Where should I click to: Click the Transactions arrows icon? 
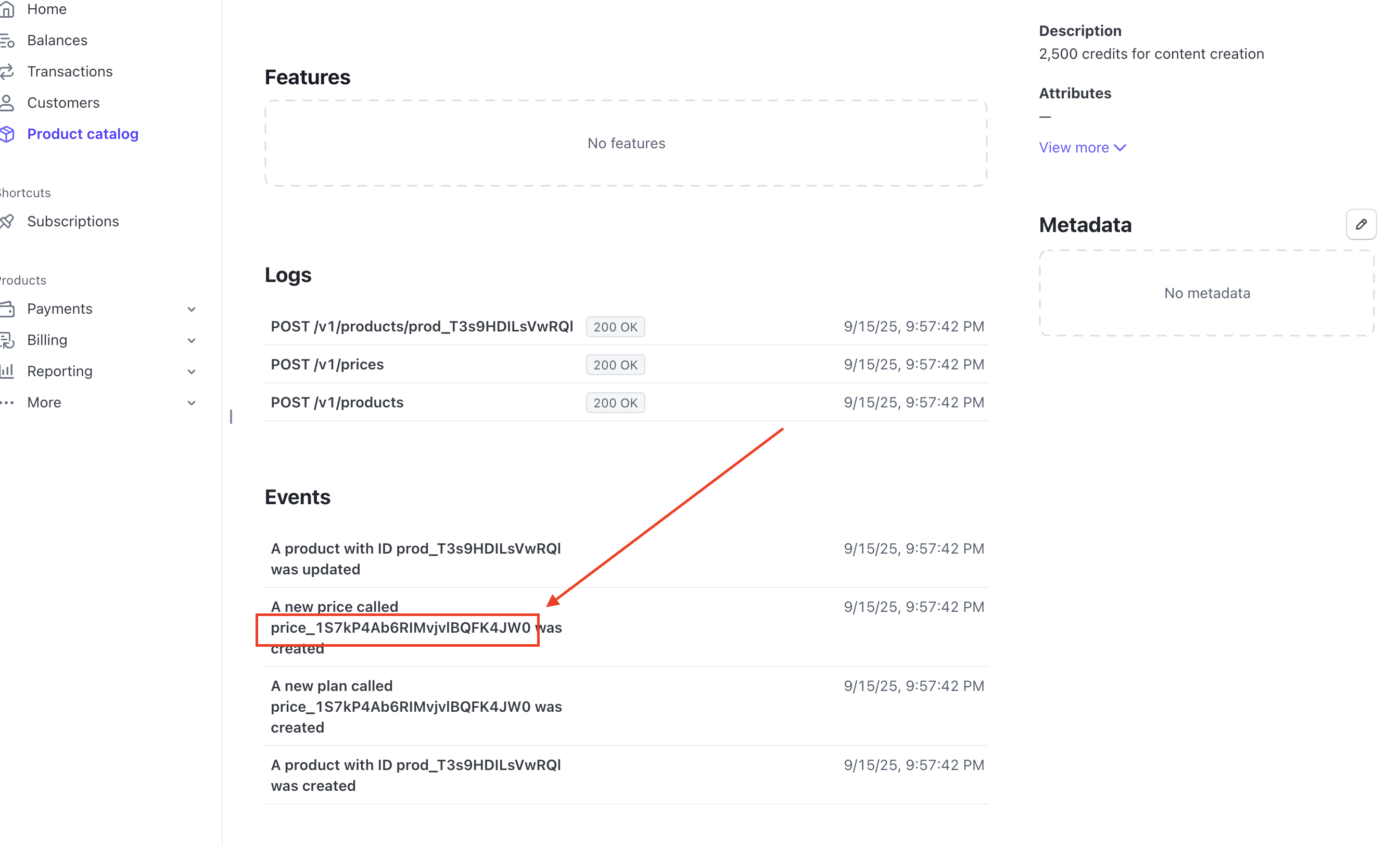[7, 72]
